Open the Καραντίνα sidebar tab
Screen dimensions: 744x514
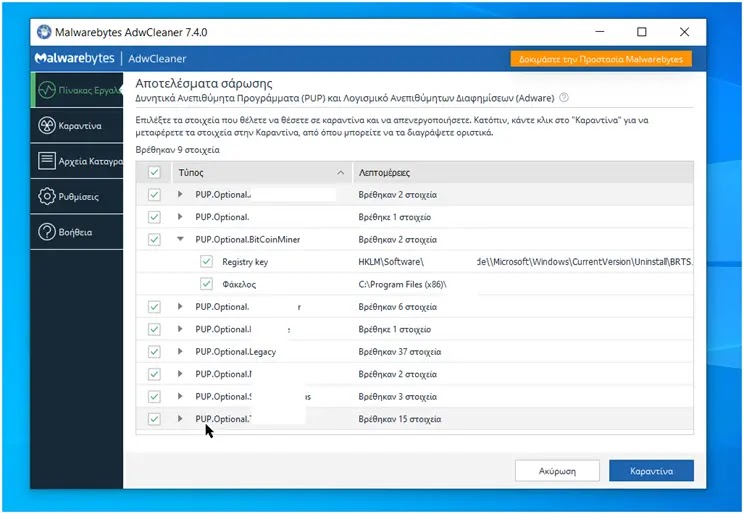(x=76, y=126)
